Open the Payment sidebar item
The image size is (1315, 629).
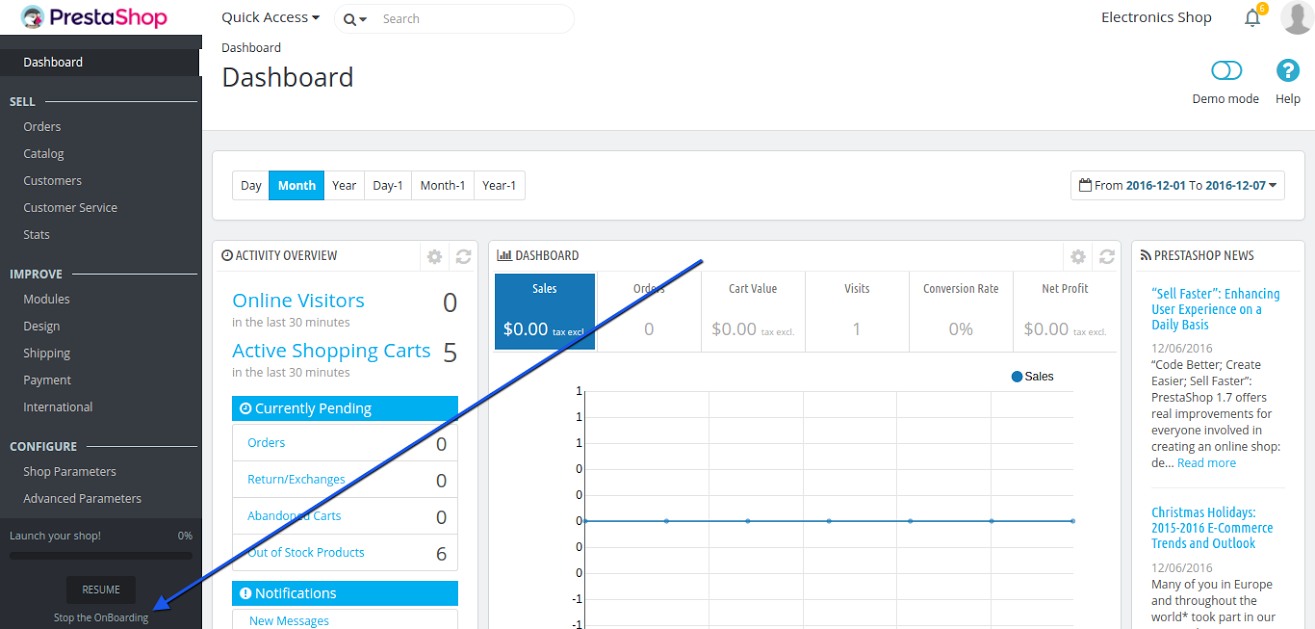[47, 380]
